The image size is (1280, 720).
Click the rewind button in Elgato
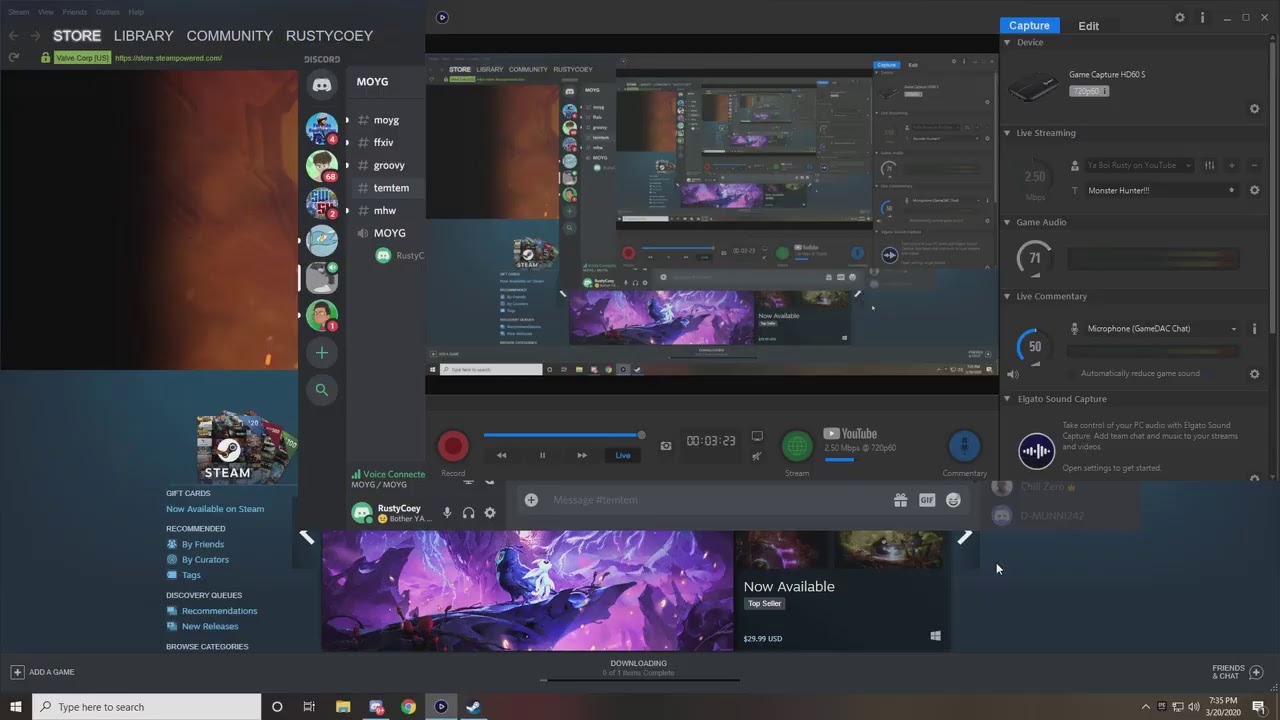[502, 455]
